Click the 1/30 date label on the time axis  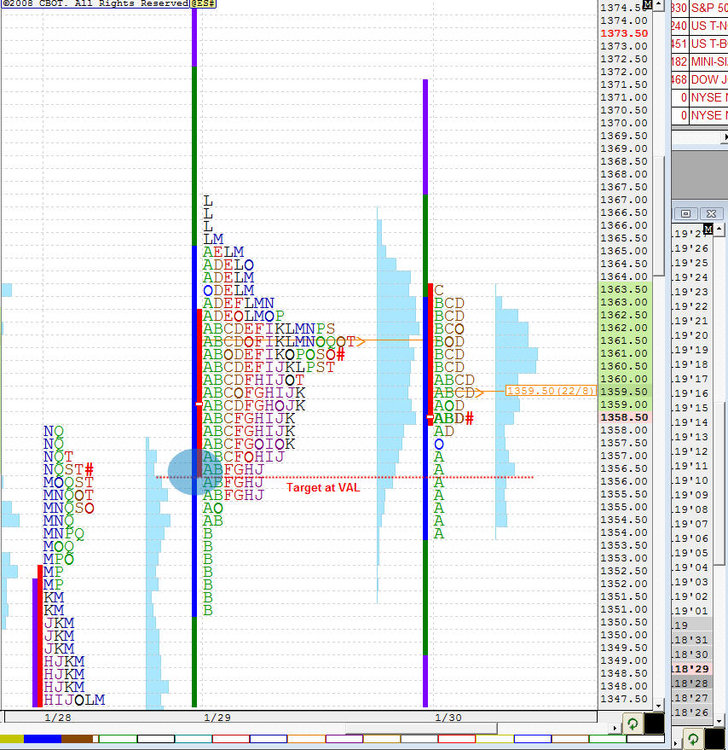coord(448,717)
